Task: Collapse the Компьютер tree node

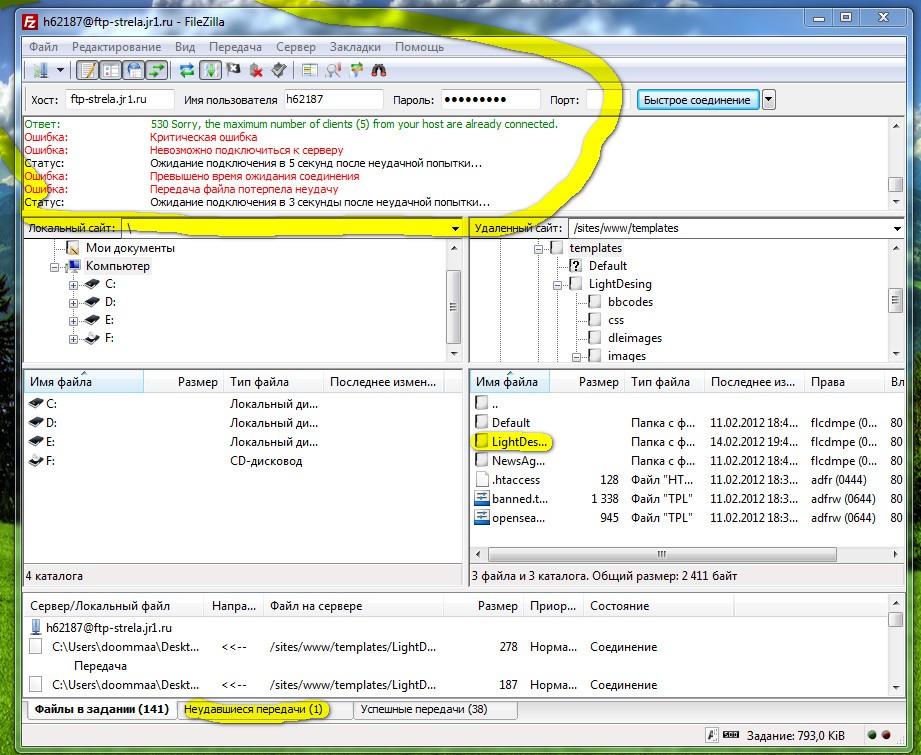Action: 55,267
